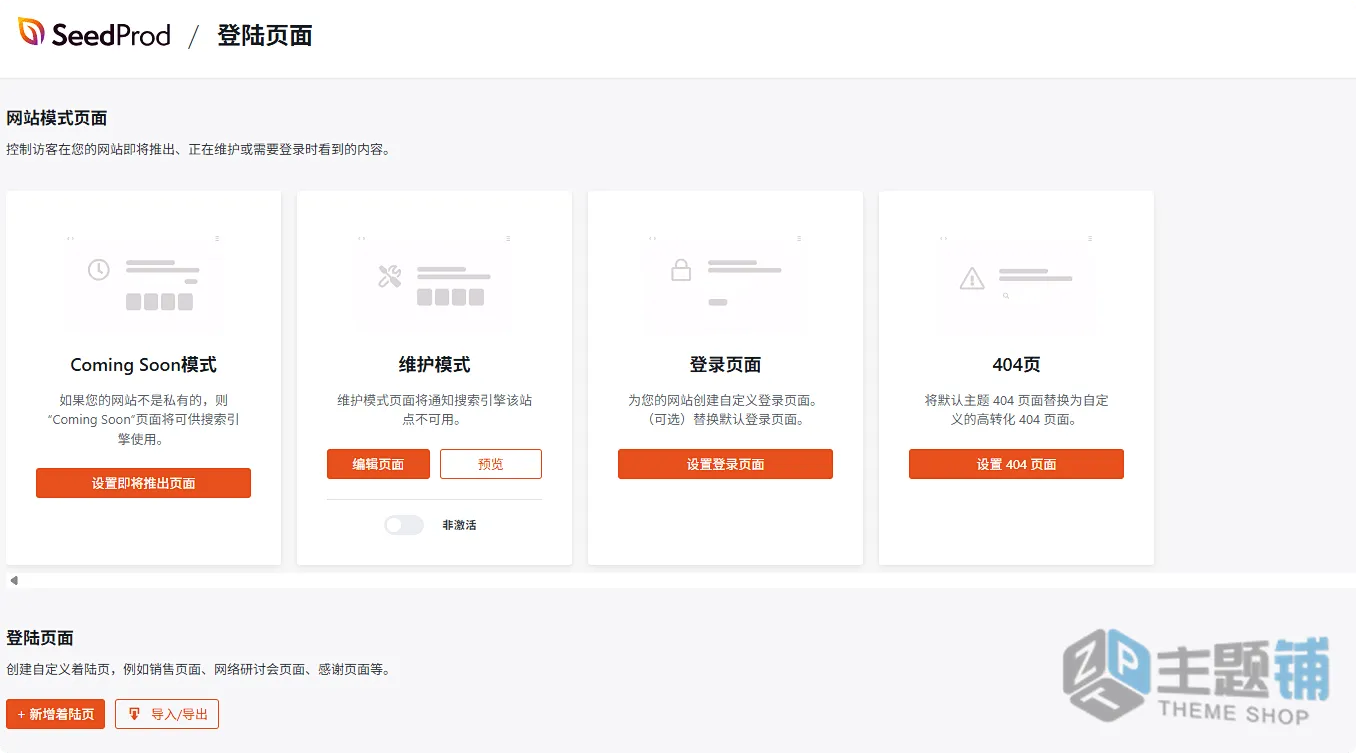The height and width of the screenshot is (753, 1356).
Task: Toggle the 非激活 maintenance mode switch
Action: click(x=404, y=525)
